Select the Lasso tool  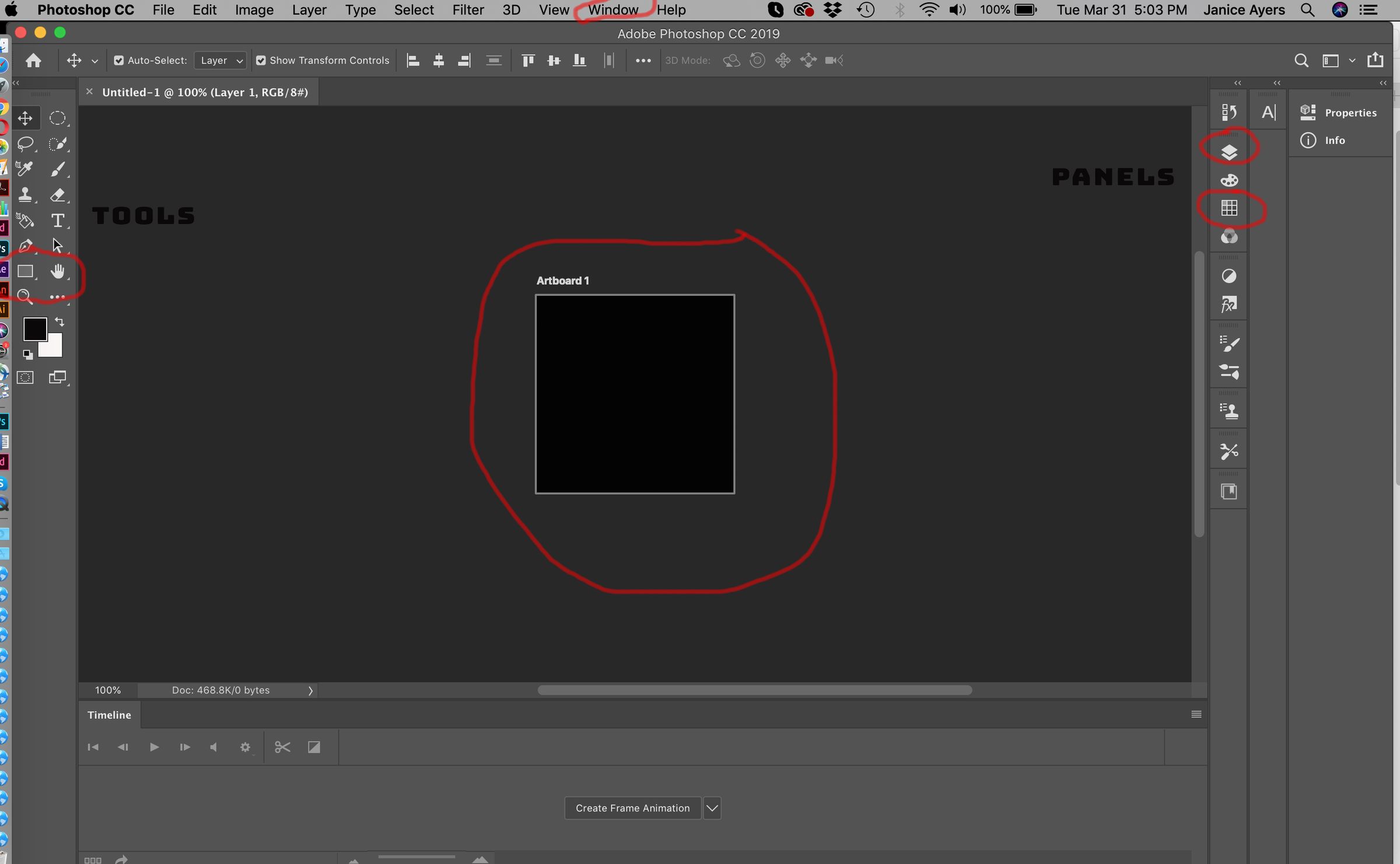coord(25,144)
